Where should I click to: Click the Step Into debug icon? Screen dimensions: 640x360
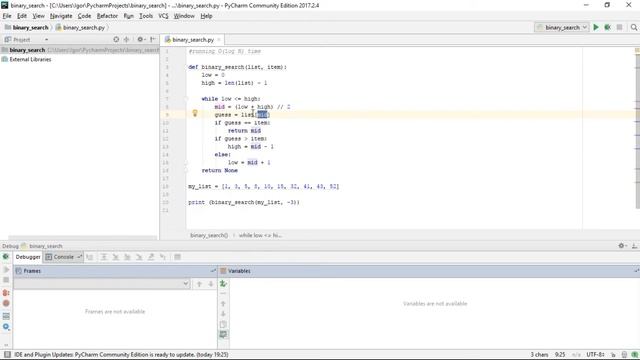(116, 257)
